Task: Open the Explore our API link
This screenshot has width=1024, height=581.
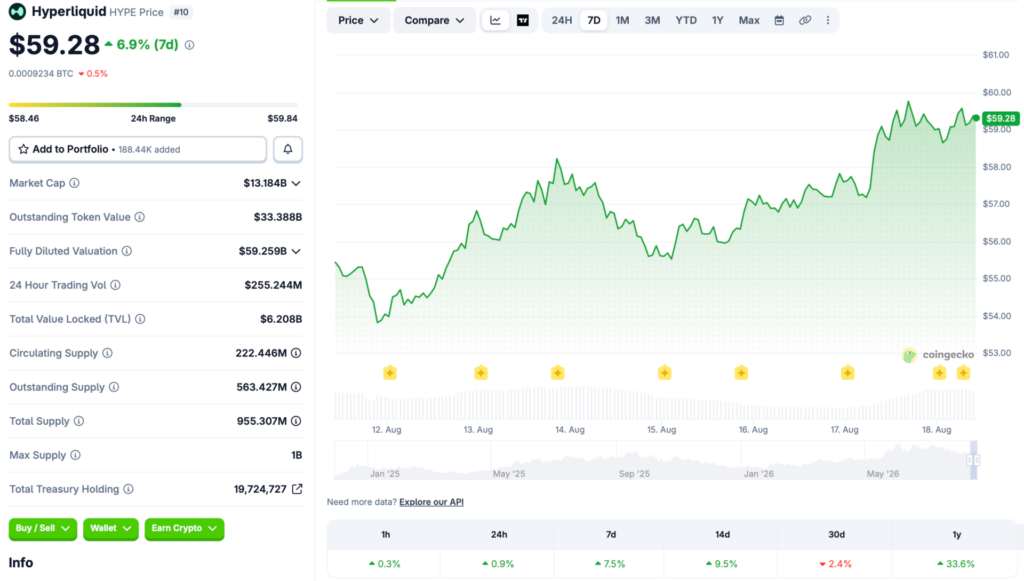Action: tap(431, 502)
